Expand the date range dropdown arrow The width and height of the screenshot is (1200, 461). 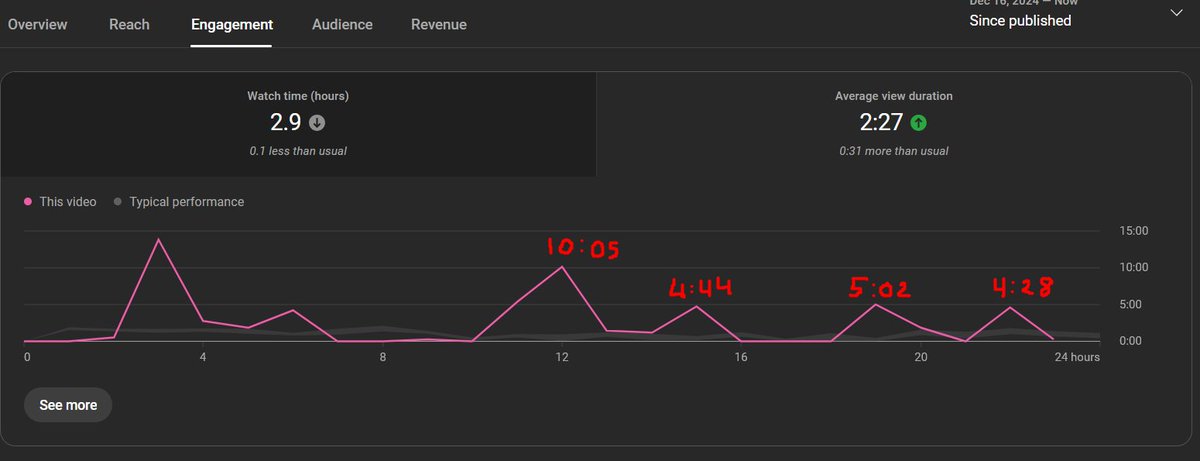pyautogui.click(x=1176, y=12)
